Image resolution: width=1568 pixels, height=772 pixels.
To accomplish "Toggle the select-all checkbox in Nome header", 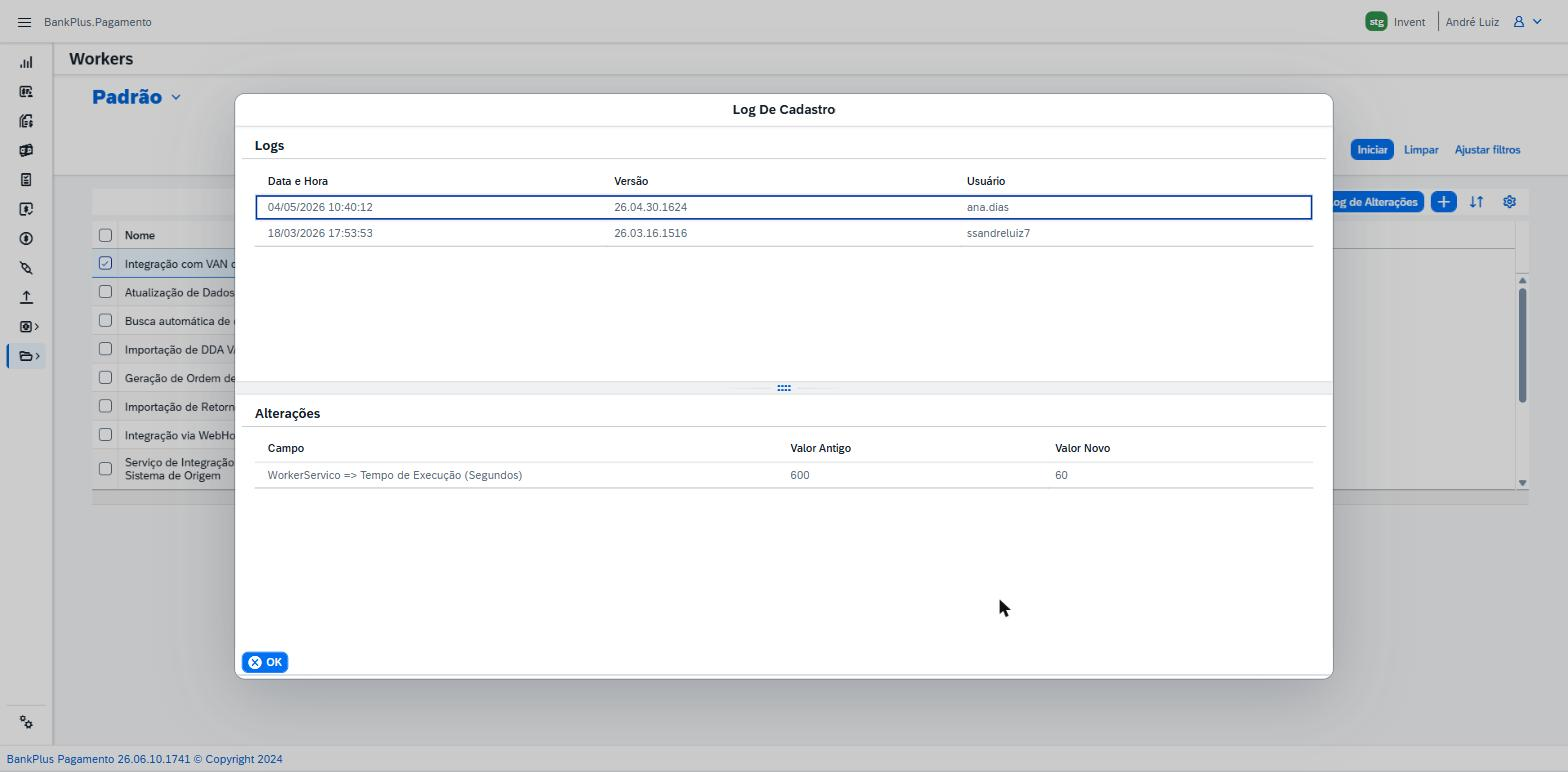I will click(x=105, y=235).
